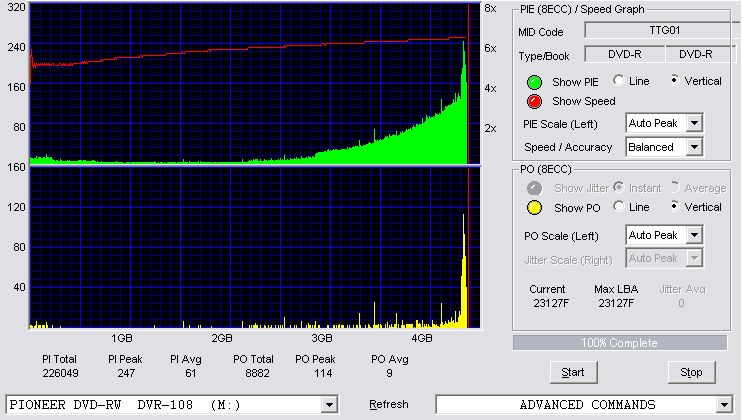This screenshot has width=742, height=420.
Task: Click the 1GB axis label
Action: coord(122,338)
